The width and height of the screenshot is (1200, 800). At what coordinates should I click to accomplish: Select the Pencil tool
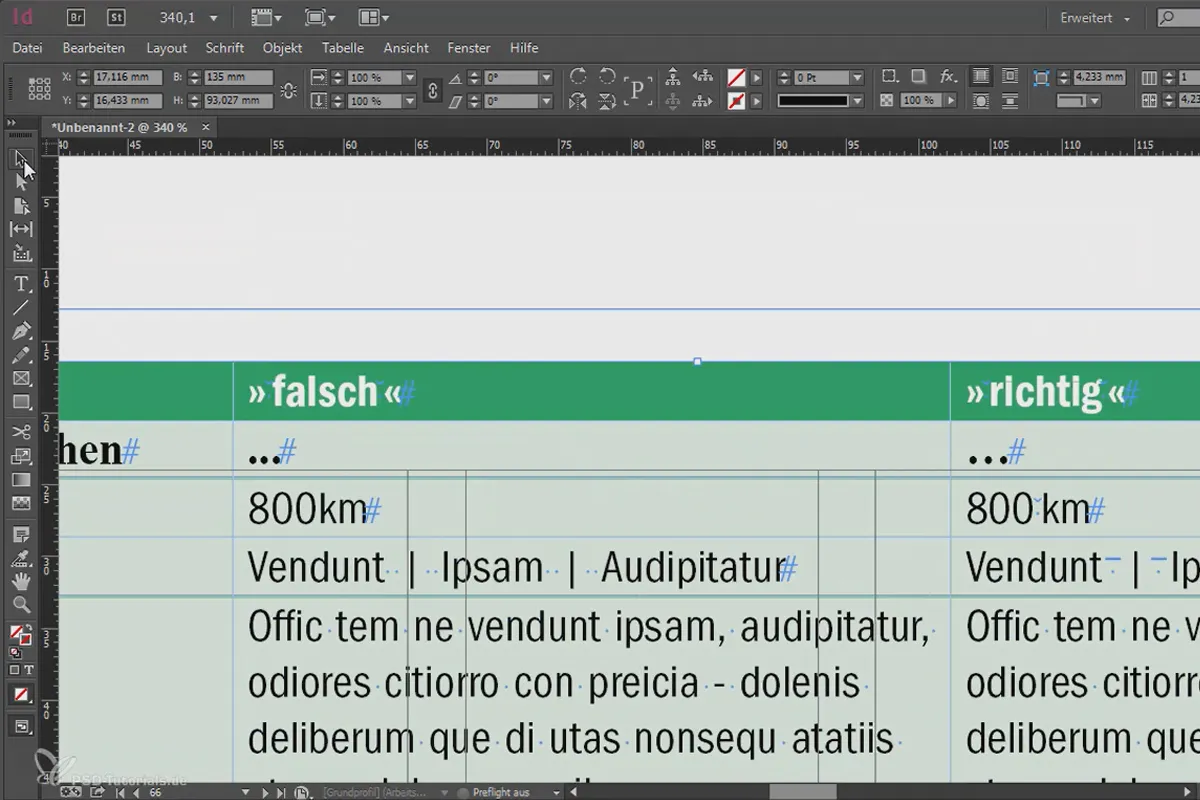(21, 355)
